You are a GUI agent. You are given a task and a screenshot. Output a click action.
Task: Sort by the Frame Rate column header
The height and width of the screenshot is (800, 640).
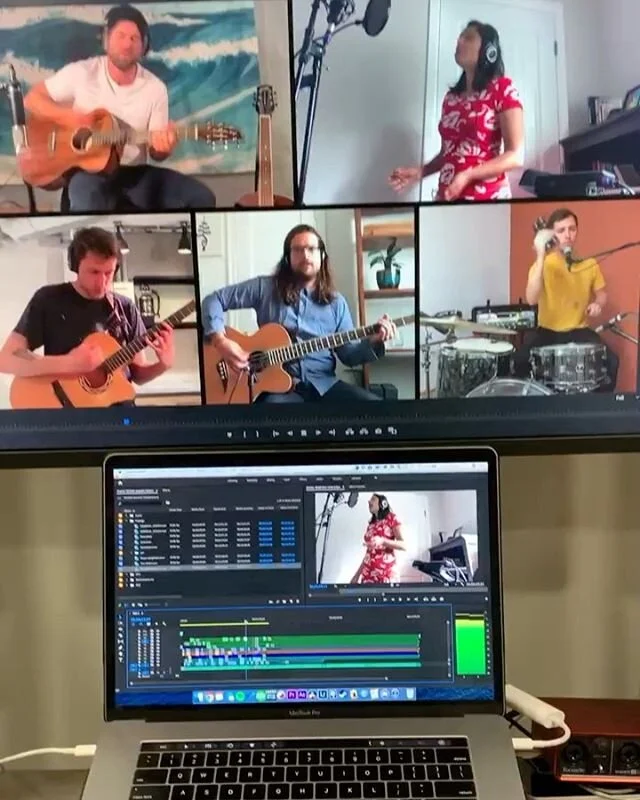click(x=176, y=510)
